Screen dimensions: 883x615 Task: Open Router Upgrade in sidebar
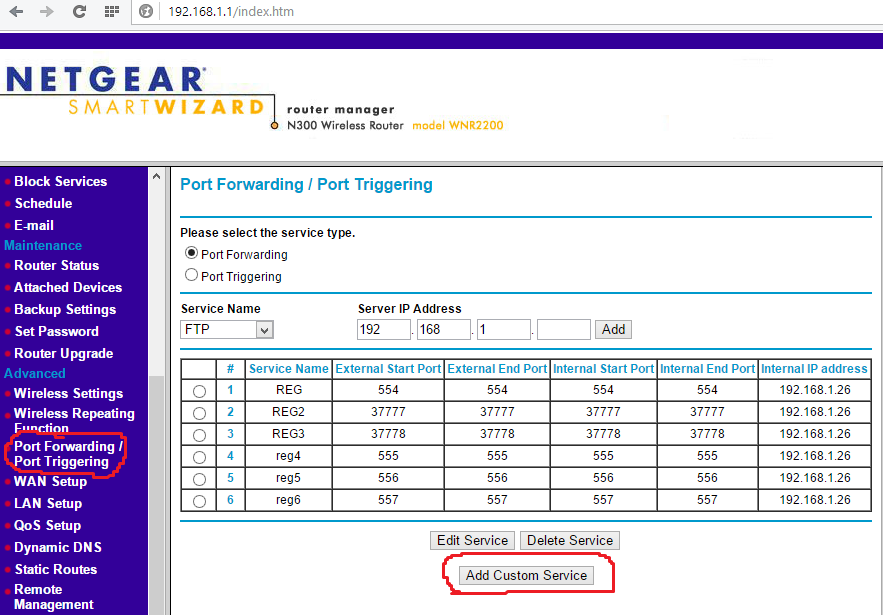click(64, 353)
